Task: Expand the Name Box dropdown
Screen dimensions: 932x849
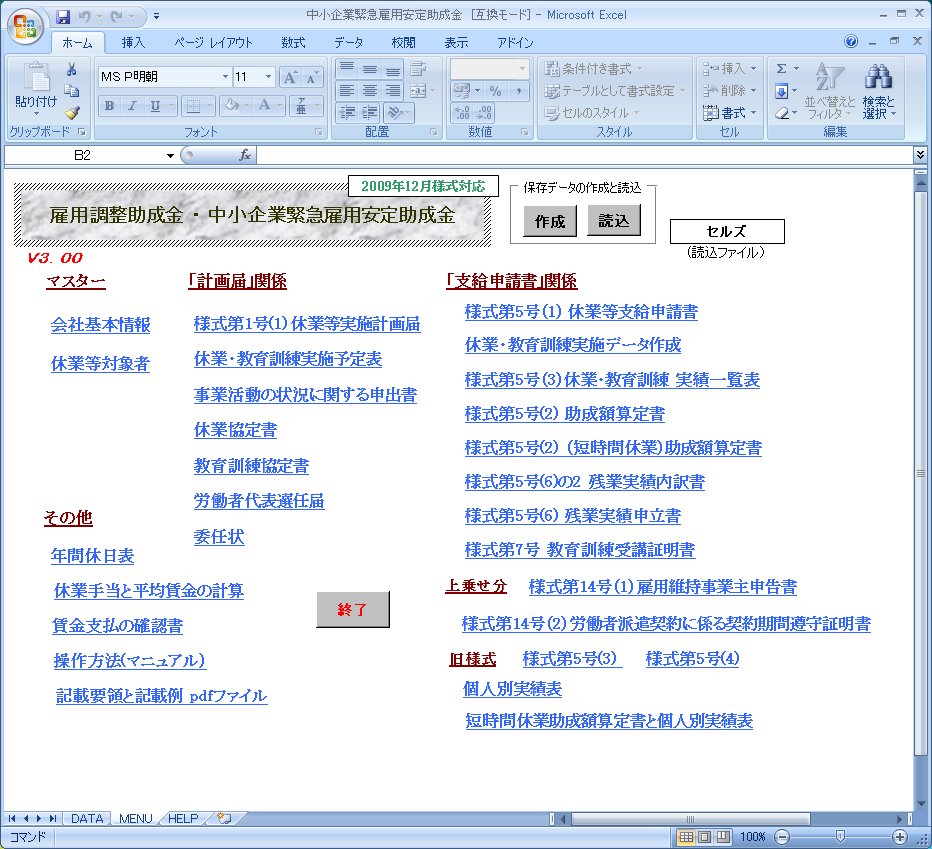Action: [170, 156]
